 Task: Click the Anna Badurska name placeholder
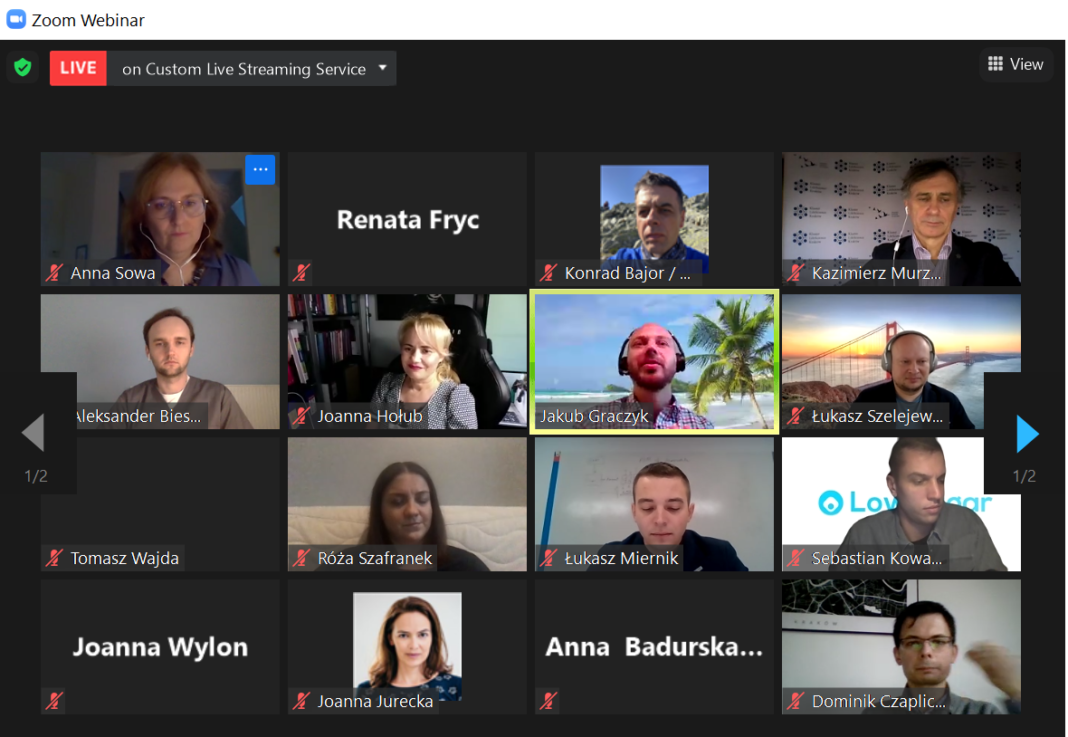pos(654,647)
